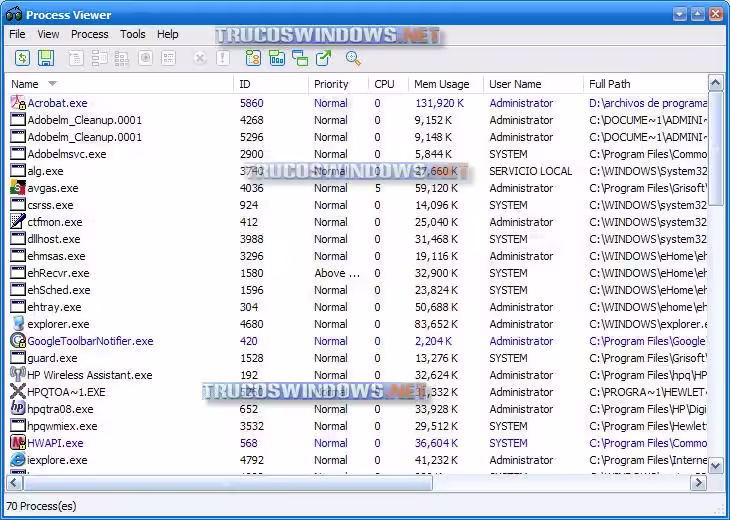730x520 pixels.
Task: Click the magnifier find toolbar icon
Action: [353, 58]
